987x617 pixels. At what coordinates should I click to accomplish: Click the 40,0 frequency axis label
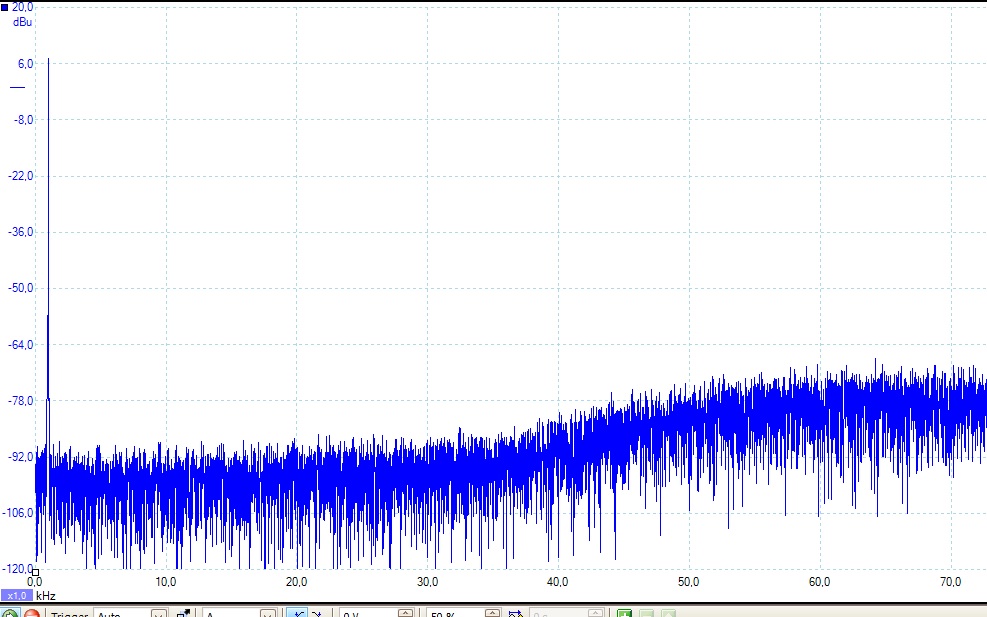pos(558,582)
